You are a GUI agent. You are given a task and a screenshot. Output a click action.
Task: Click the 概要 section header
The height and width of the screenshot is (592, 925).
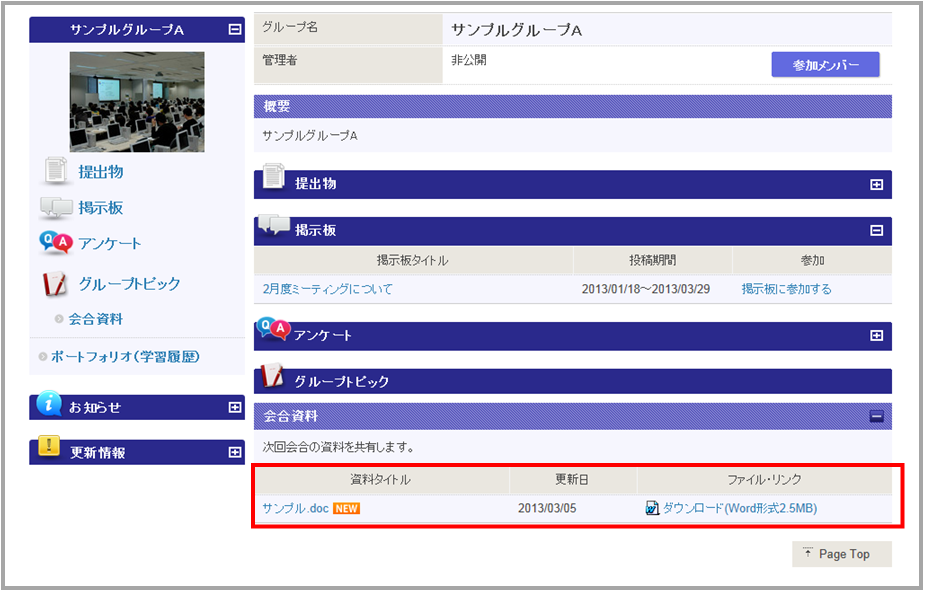click(x=573, y=107)
